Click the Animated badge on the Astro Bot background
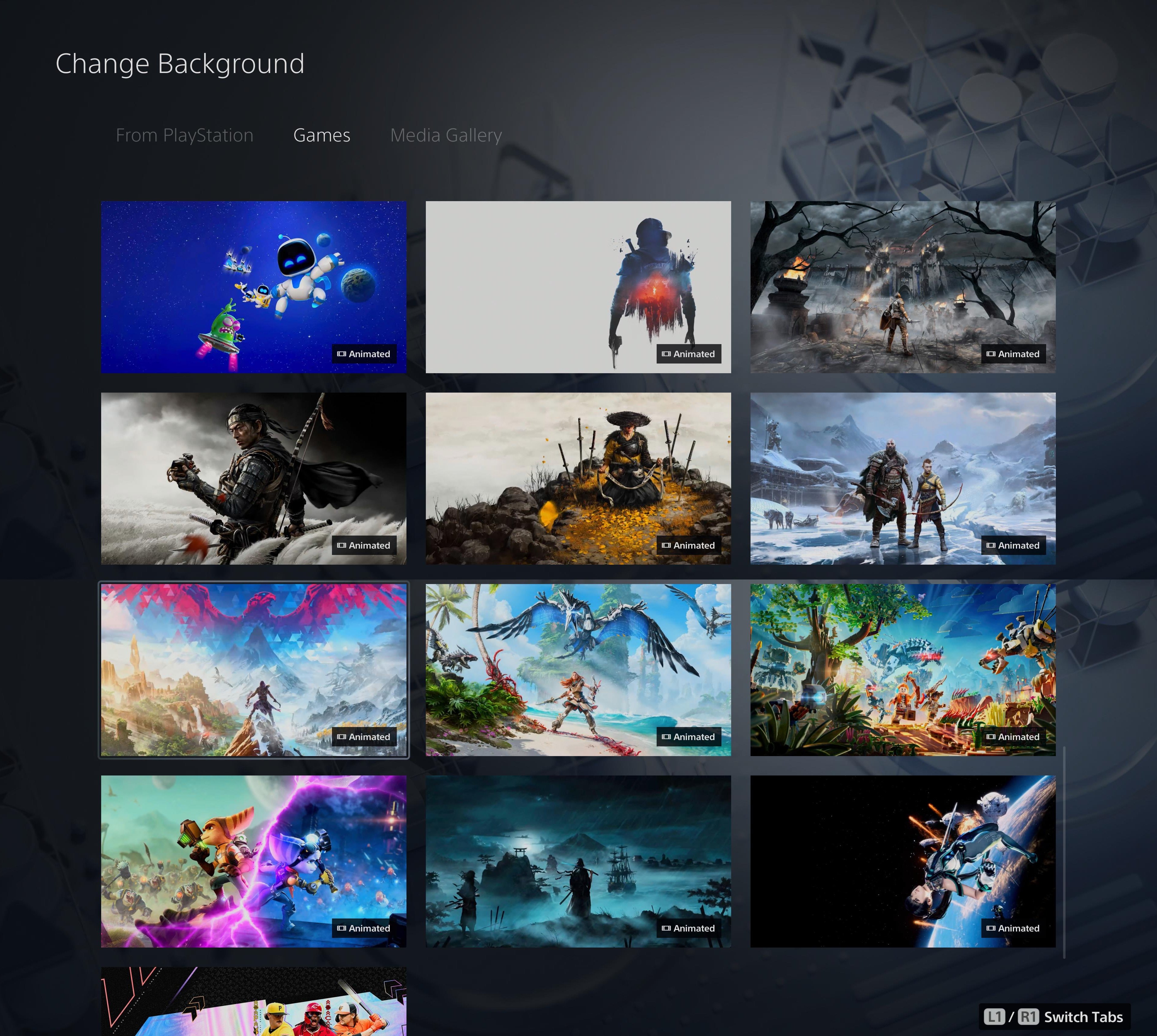The image size is (1157, 1036). (364, 354)
